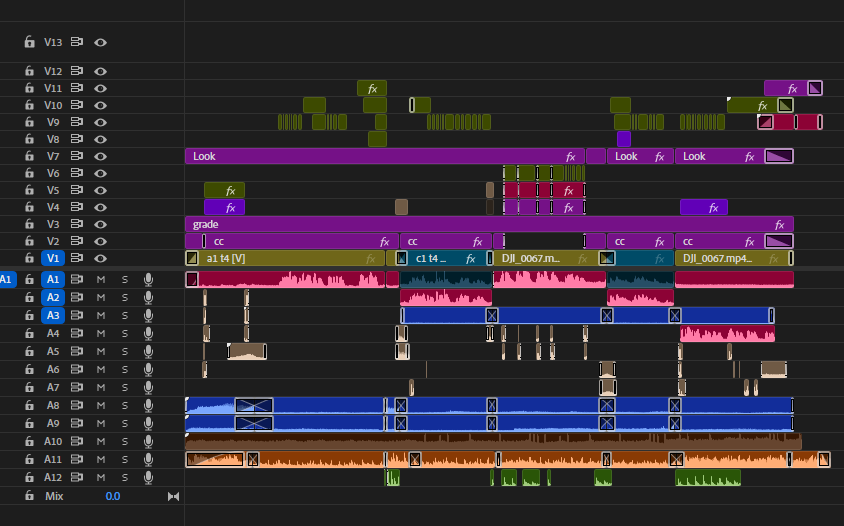Hide track V3 grade layer output
Screen dimensions: 844x526
pyautogui.click(x=100, y=225)
